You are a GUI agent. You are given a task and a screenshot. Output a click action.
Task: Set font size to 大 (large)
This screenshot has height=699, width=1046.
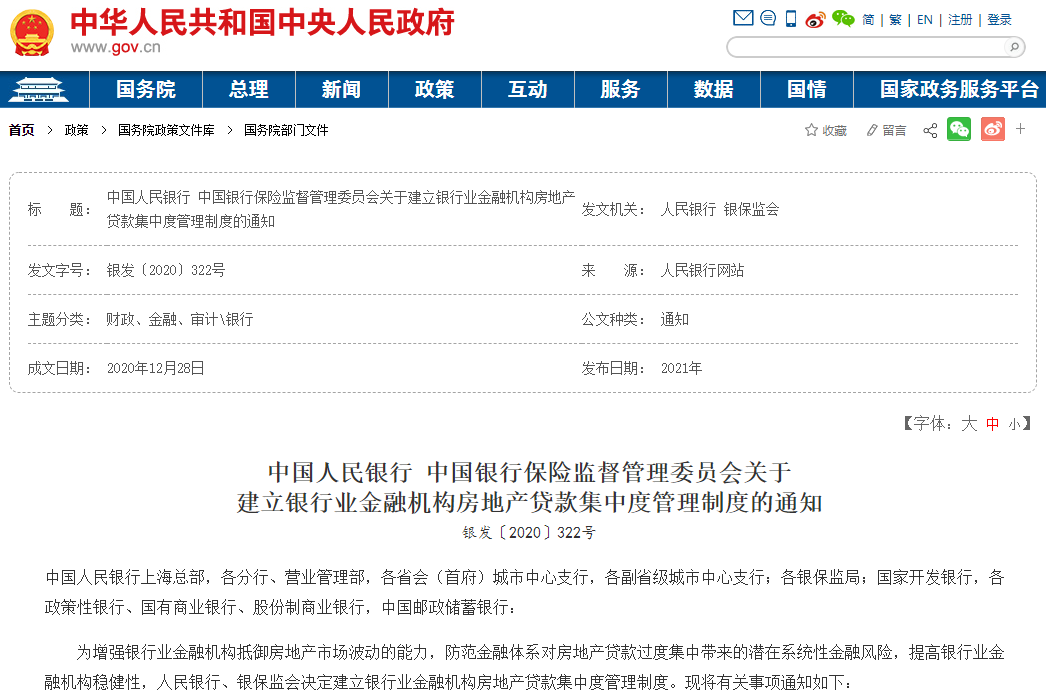[968, 424]
